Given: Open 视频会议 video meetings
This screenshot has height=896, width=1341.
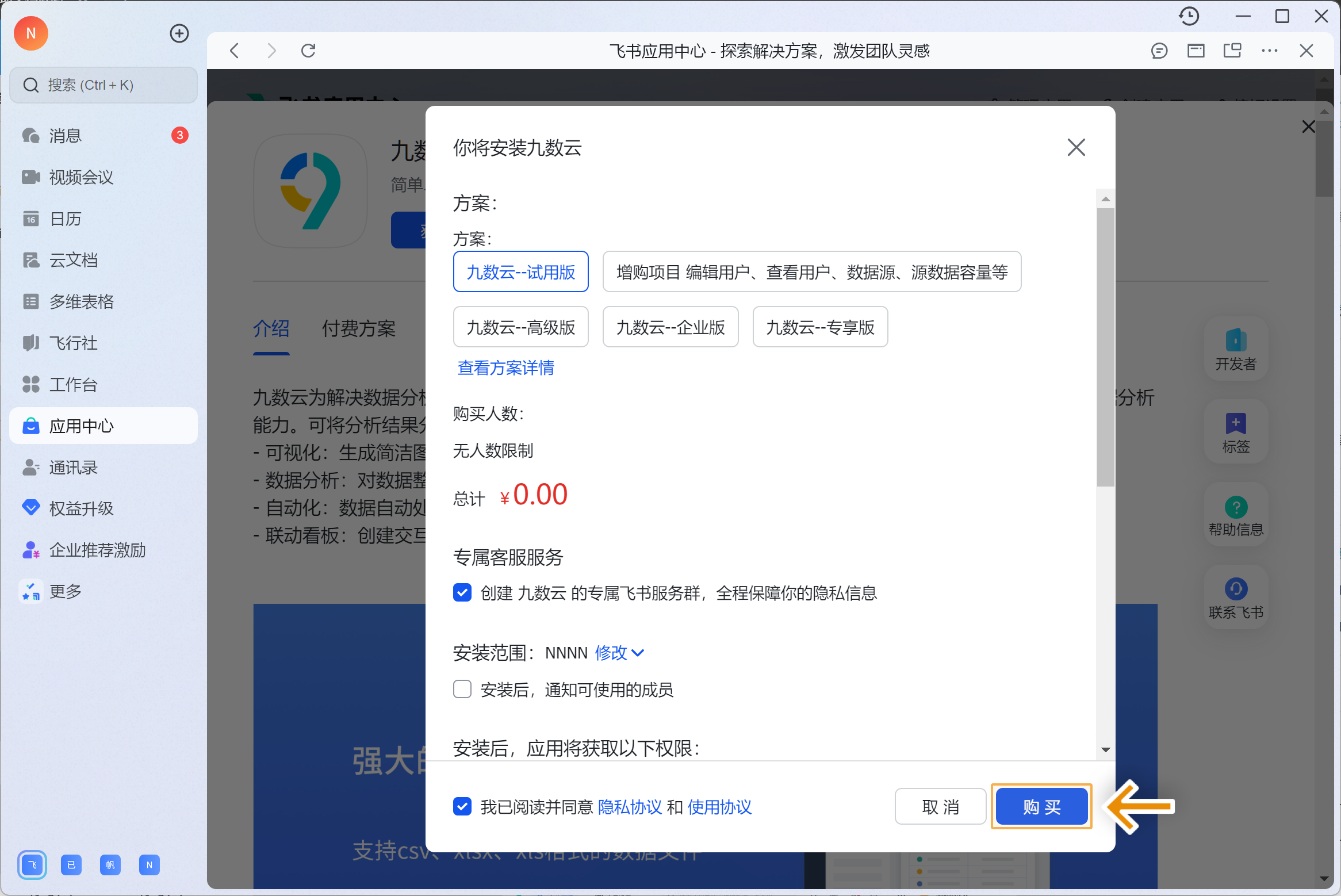Looking at the screenshot, I should pos(104,177).
